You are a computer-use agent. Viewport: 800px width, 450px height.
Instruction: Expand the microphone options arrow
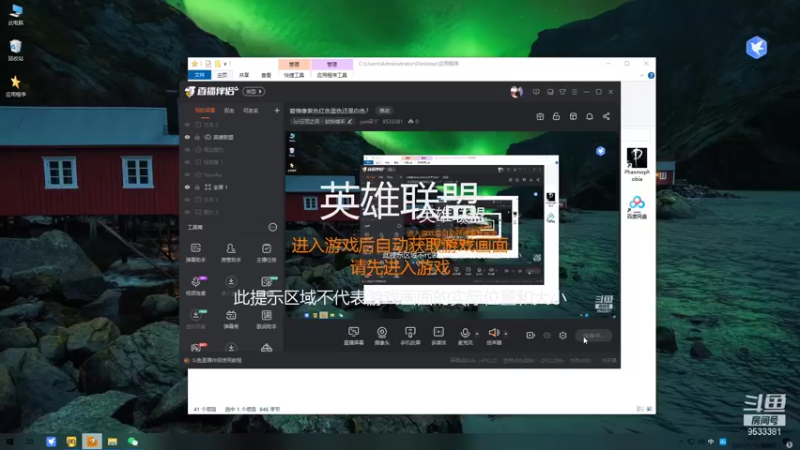pyautogui.click(x=477, y=334)
